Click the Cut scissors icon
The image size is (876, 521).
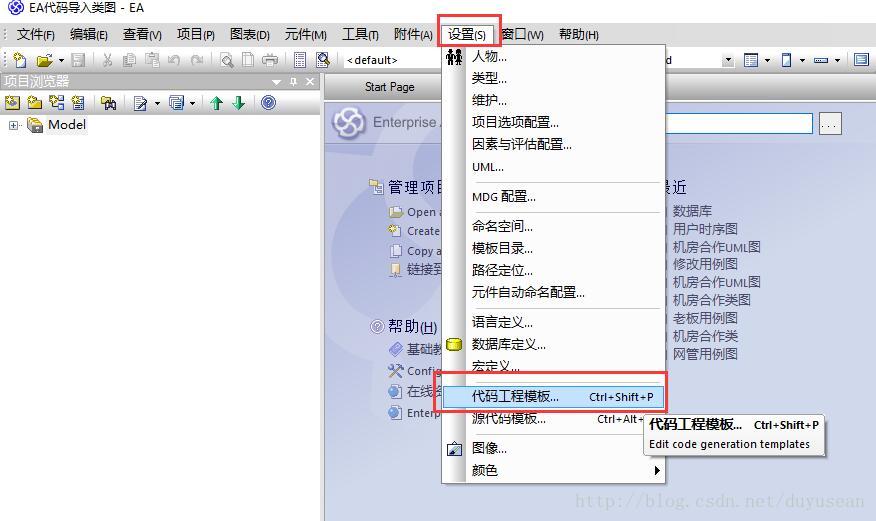click(107, 60)
